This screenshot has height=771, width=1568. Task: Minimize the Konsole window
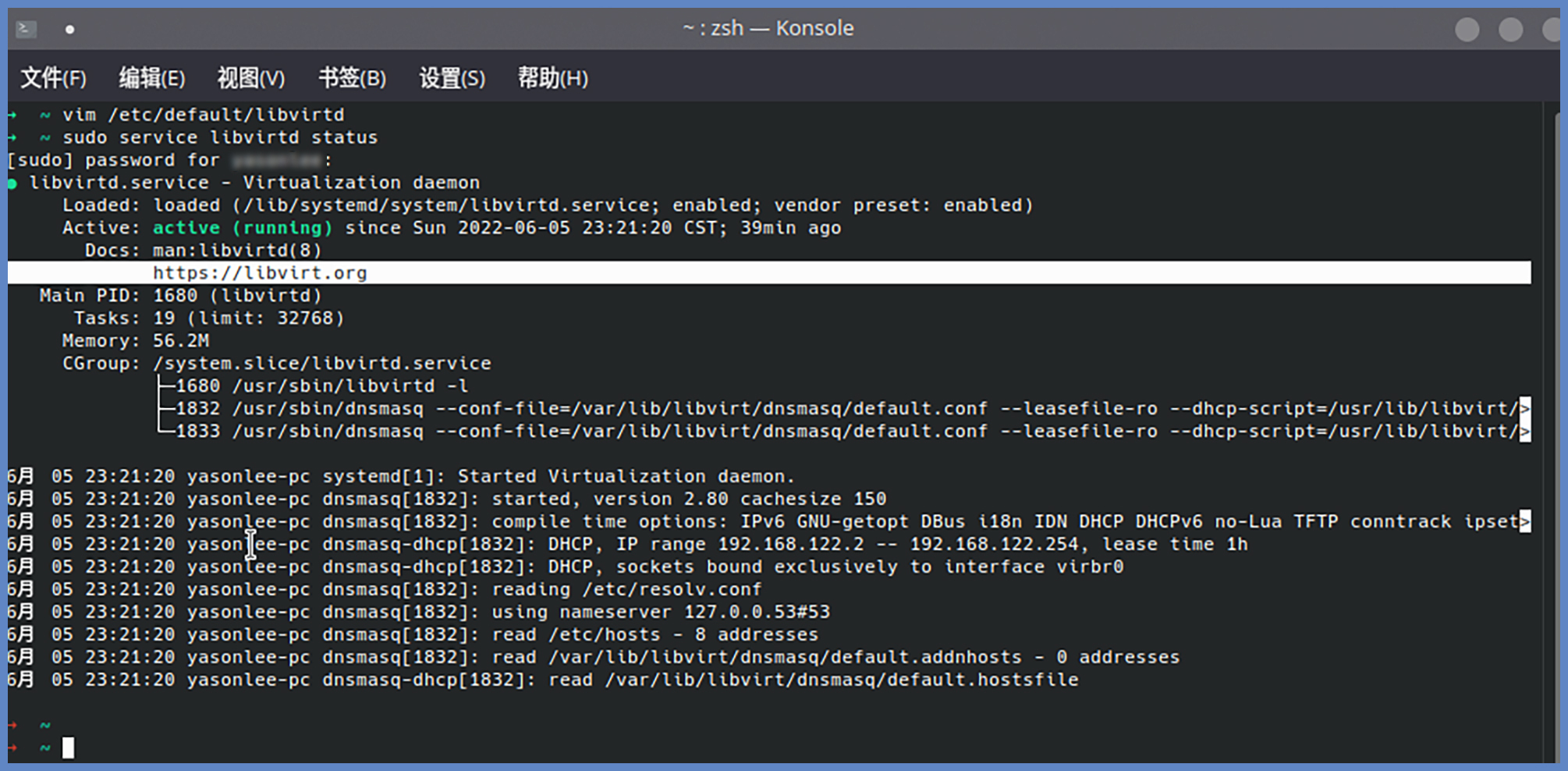pos(1467,30)
